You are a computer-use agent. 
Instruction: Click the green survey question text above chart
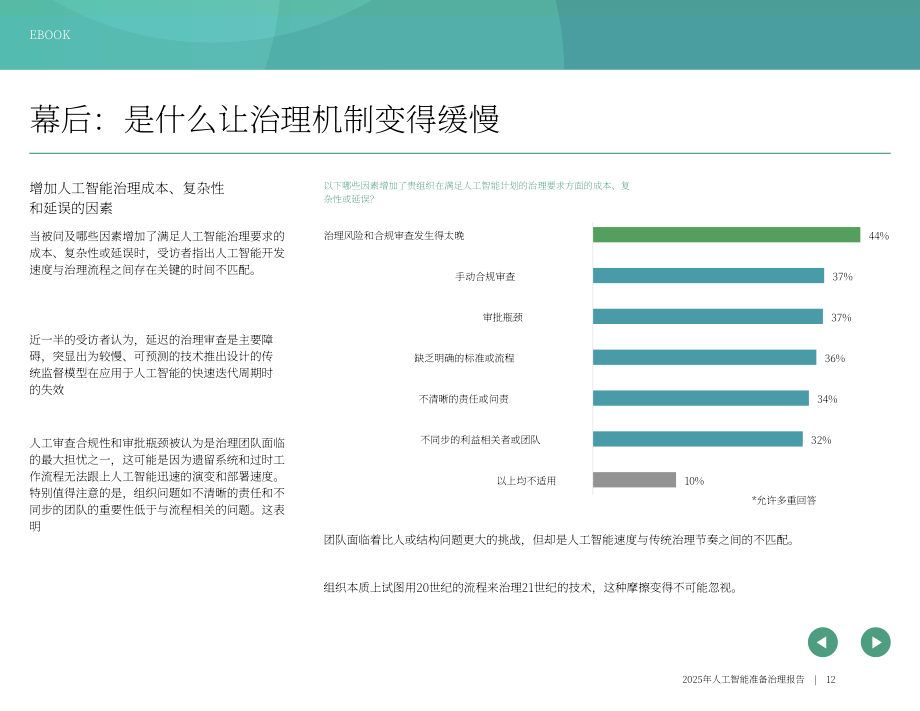[x=476, y=192]
